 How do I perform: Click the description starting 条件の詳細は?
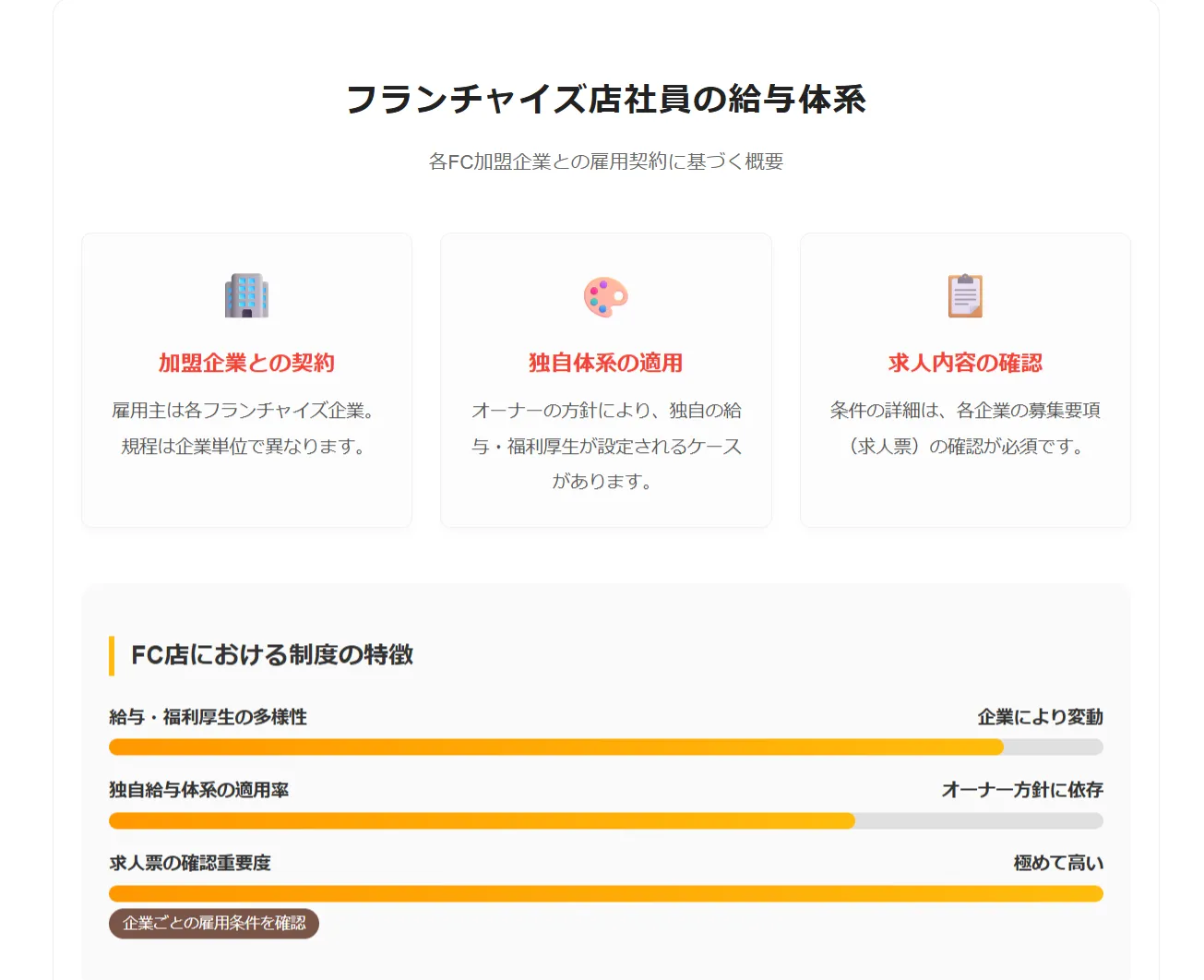pos(965,428)
